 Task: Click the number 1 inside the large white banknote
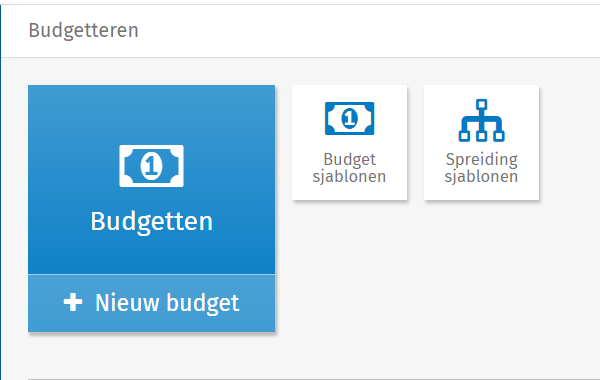[x=151, y=166]
